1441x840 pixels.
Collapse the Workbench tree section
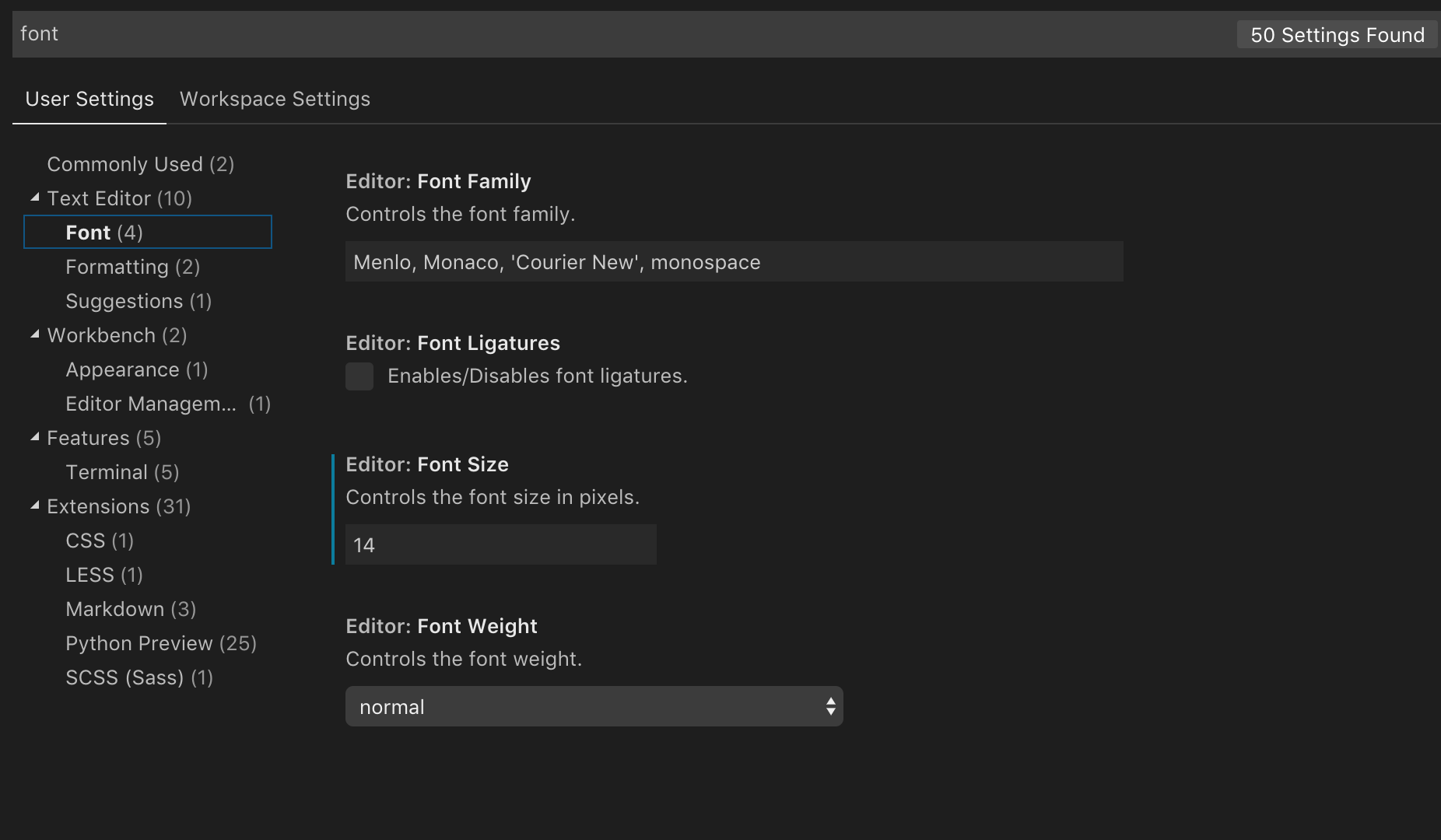pyautogui.click(x=35, y=334)
